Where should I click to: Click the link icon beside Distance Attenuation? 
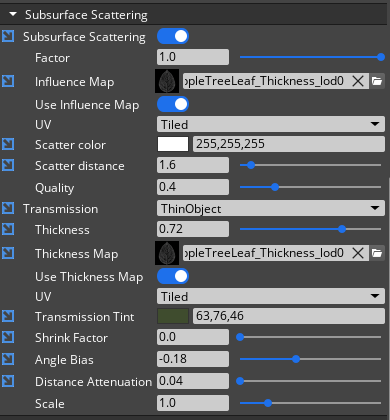[8, 381]
